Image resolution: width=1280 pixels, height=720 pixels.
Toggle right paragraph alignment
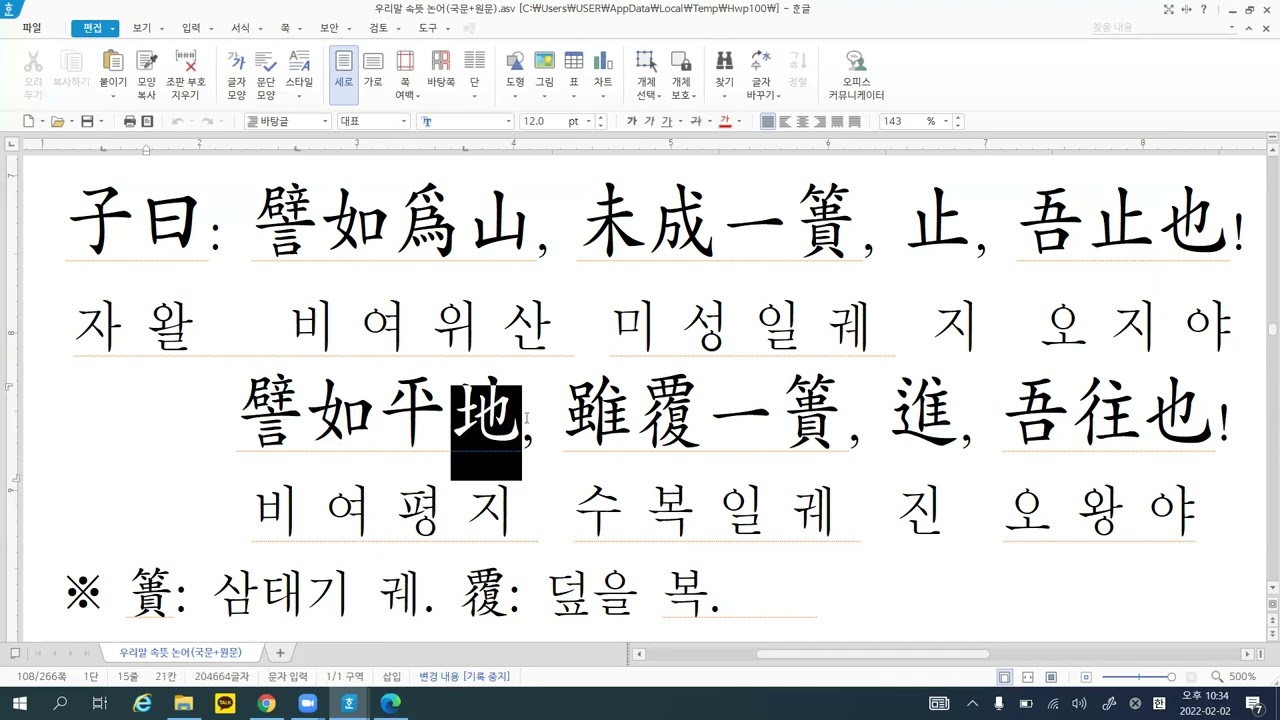point(820,121)
